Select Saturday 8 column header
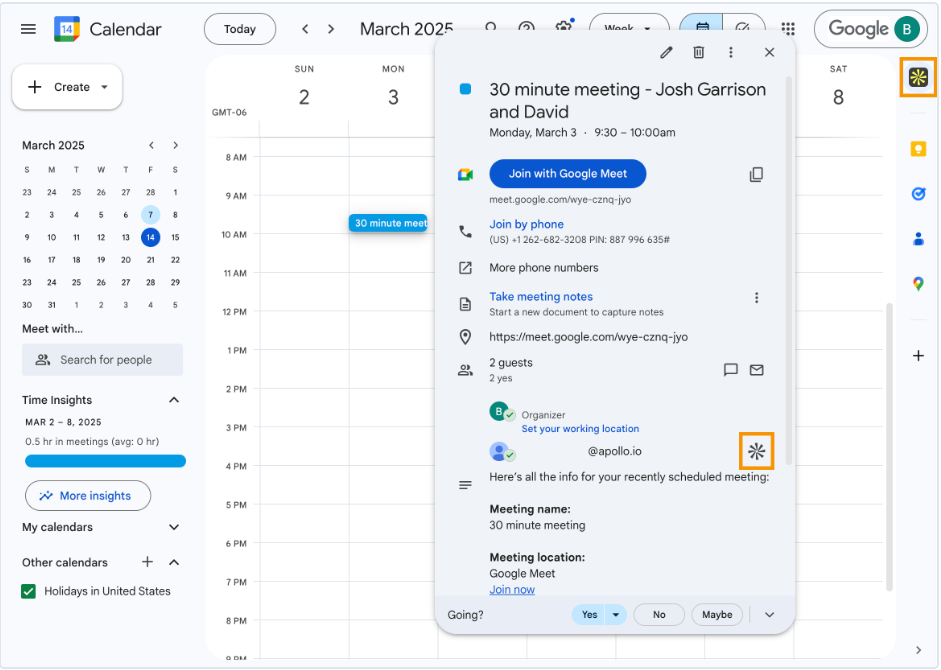Screen dimensions: 941x670 (838, 87)
